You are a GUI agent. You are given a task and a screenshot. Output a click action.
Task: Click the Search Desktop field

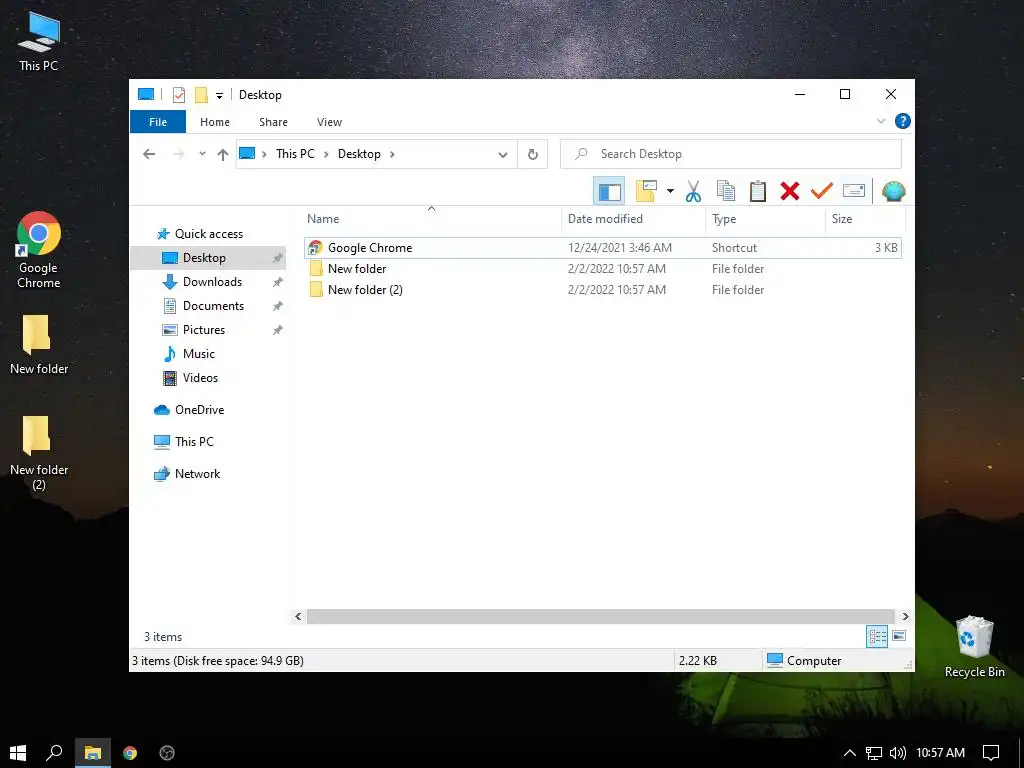(731, 154)
